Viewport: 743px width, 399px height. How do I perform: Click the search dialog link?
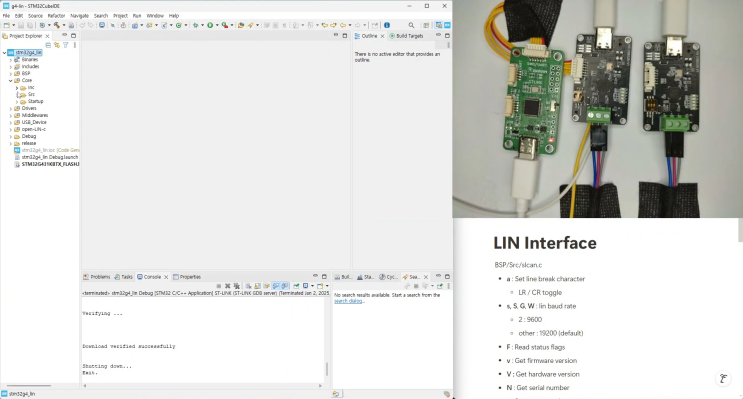point(348,301)
